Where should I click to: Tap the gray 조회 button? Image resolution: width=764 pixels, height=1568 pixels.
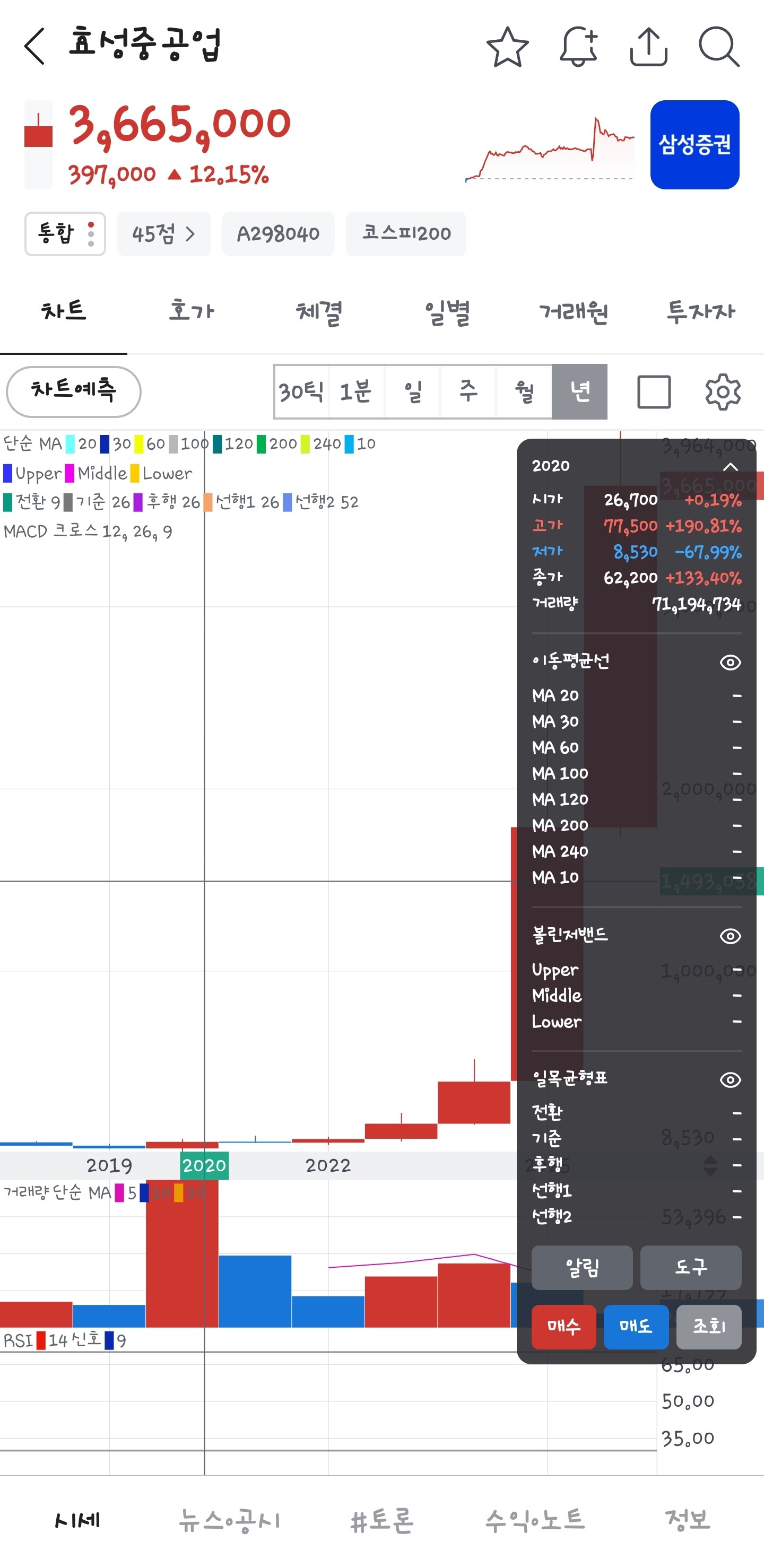(709, 1326)
